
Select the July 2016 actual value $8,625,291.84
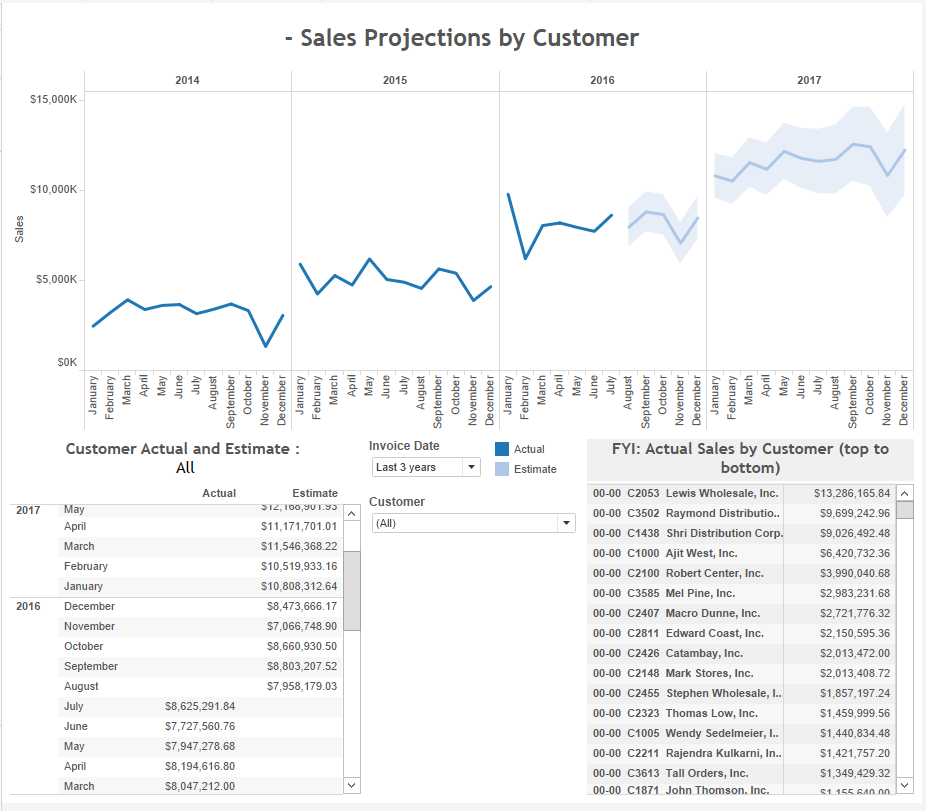click(x=200, y=706)
